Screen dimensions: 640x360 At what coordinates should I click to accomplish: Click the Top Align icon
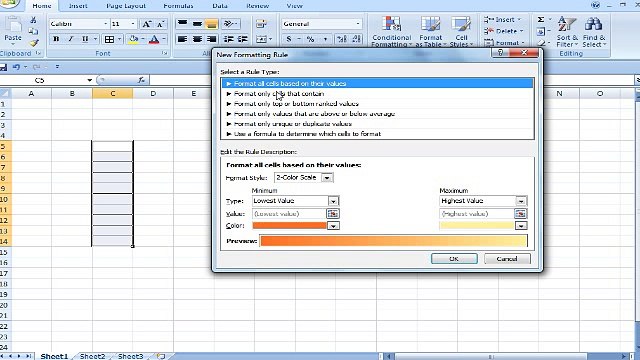[182, 24]
